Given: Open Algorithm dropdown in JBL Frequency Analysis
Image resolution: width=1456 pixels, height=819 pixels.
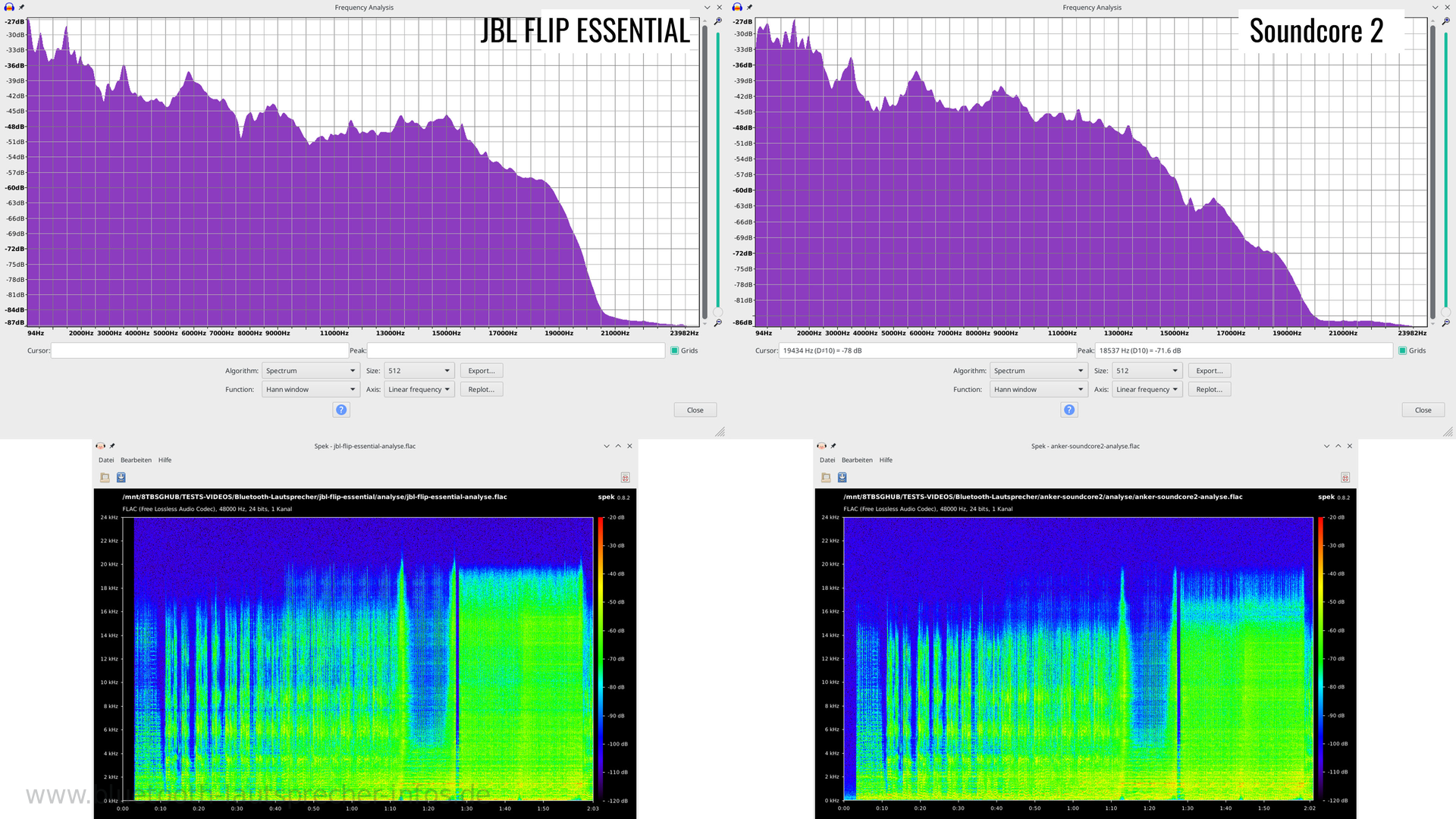Looking at the screenshot, I should tap(310, 371).
